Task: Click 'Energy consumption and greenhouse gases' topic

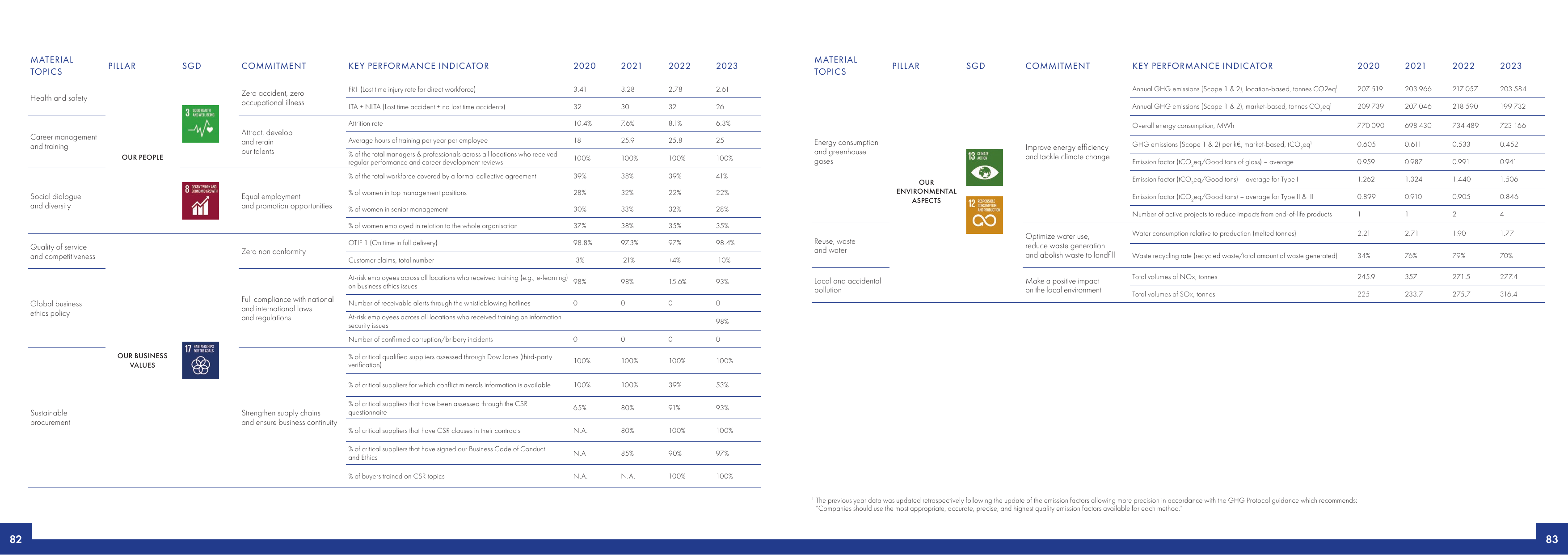Action: pyautogui.click(x=846, y=152)
